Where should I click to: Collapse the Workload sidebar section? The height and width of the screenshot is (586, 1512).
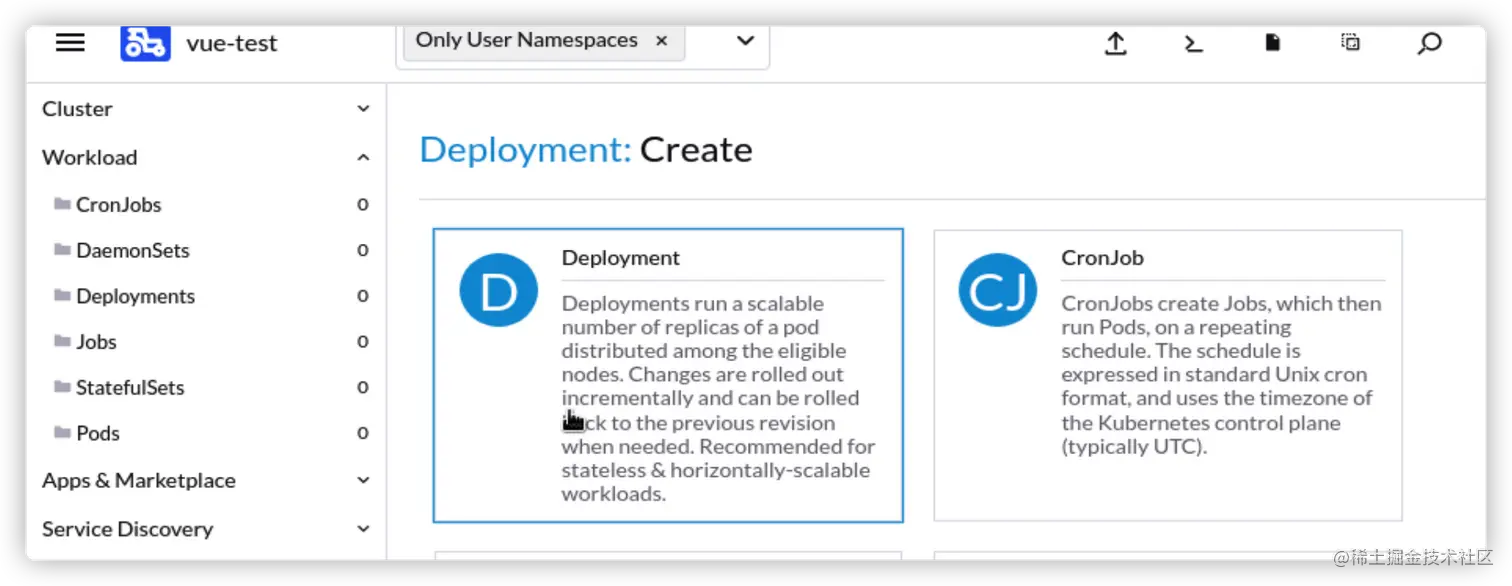coord(363,158)
